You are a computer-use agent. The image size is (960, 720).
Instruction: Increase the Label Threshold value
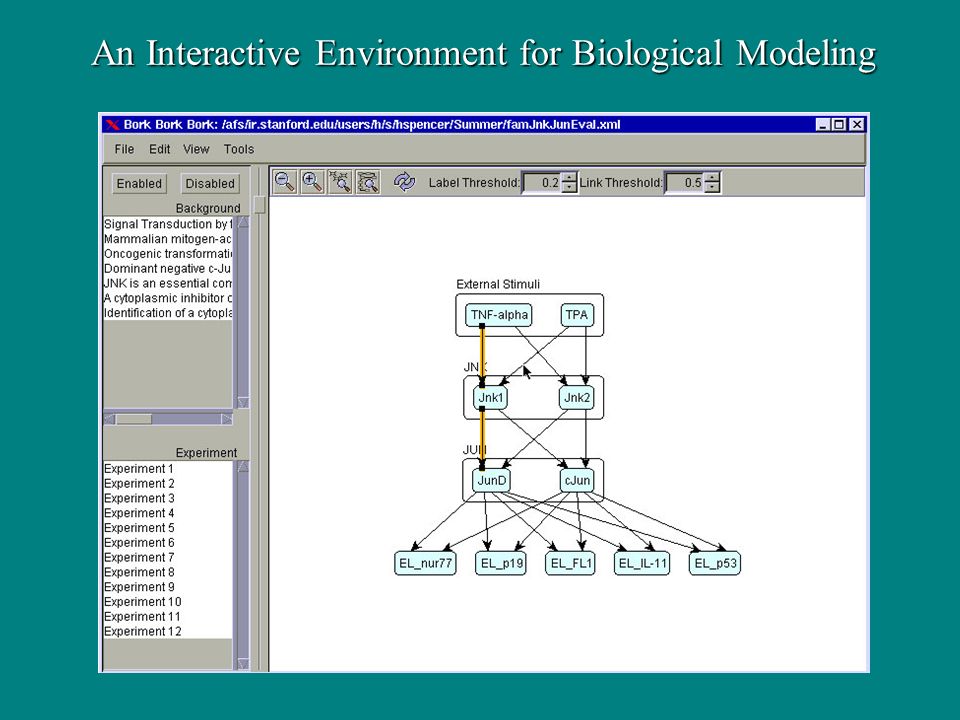click(569, 178)
